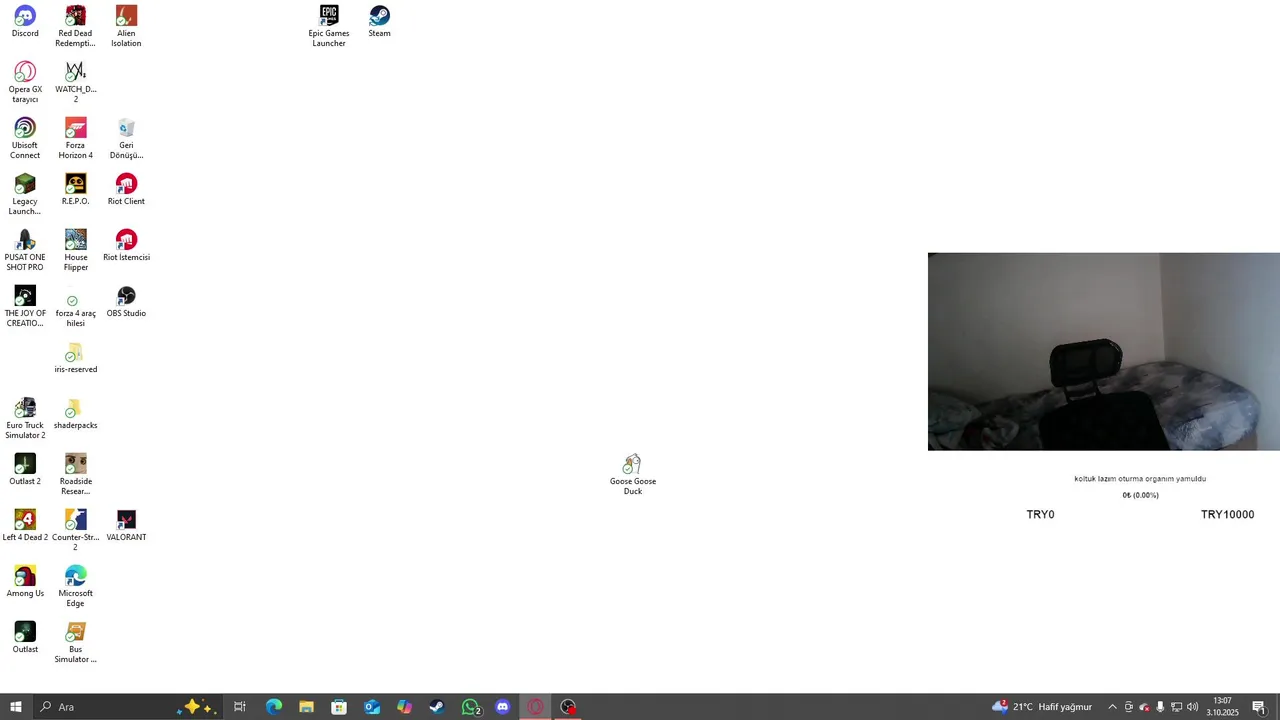Click the TRY10000 goal amount text

click(1227, 514)
